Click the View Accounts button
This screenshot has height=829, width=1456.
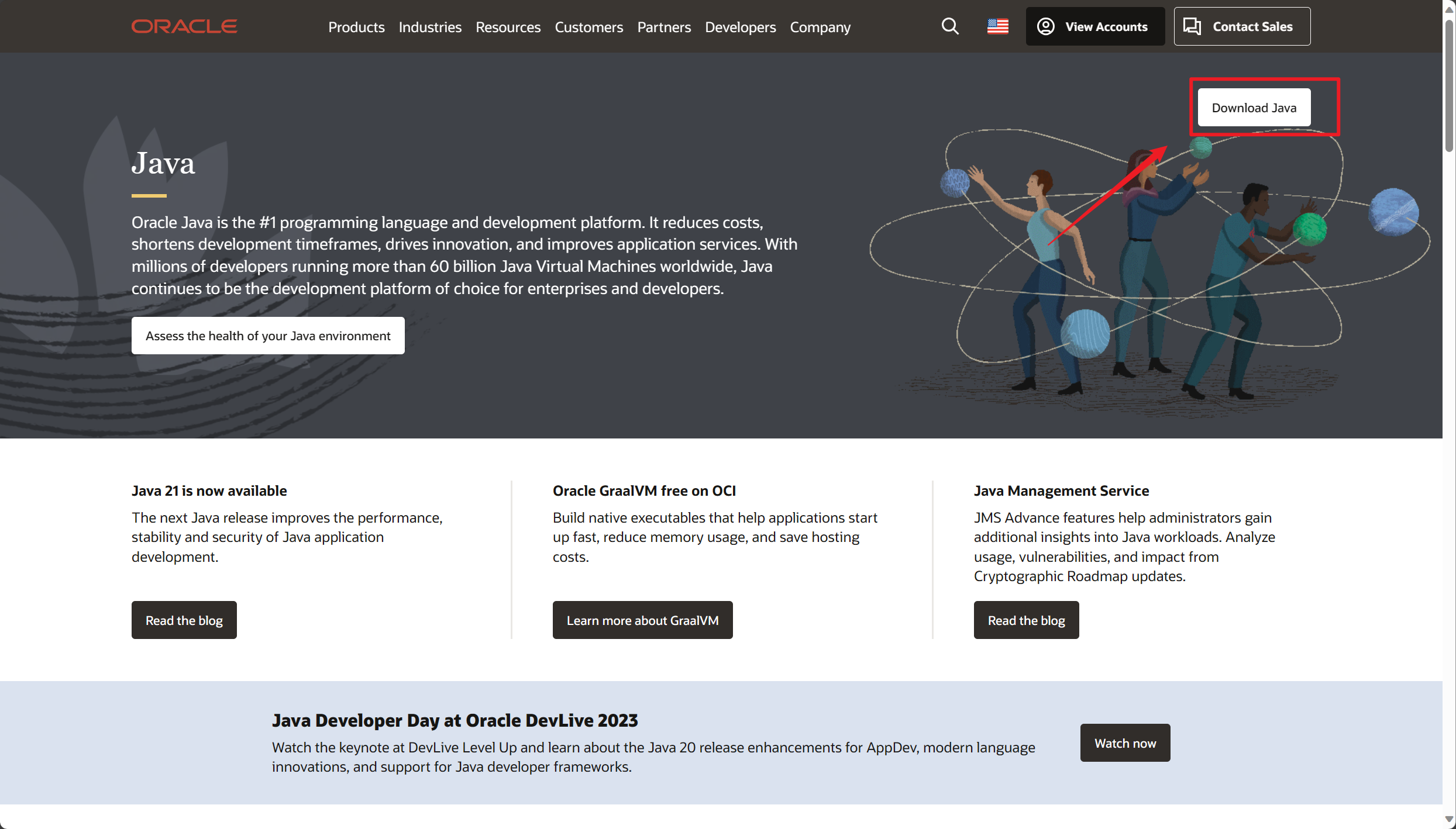1094,26
